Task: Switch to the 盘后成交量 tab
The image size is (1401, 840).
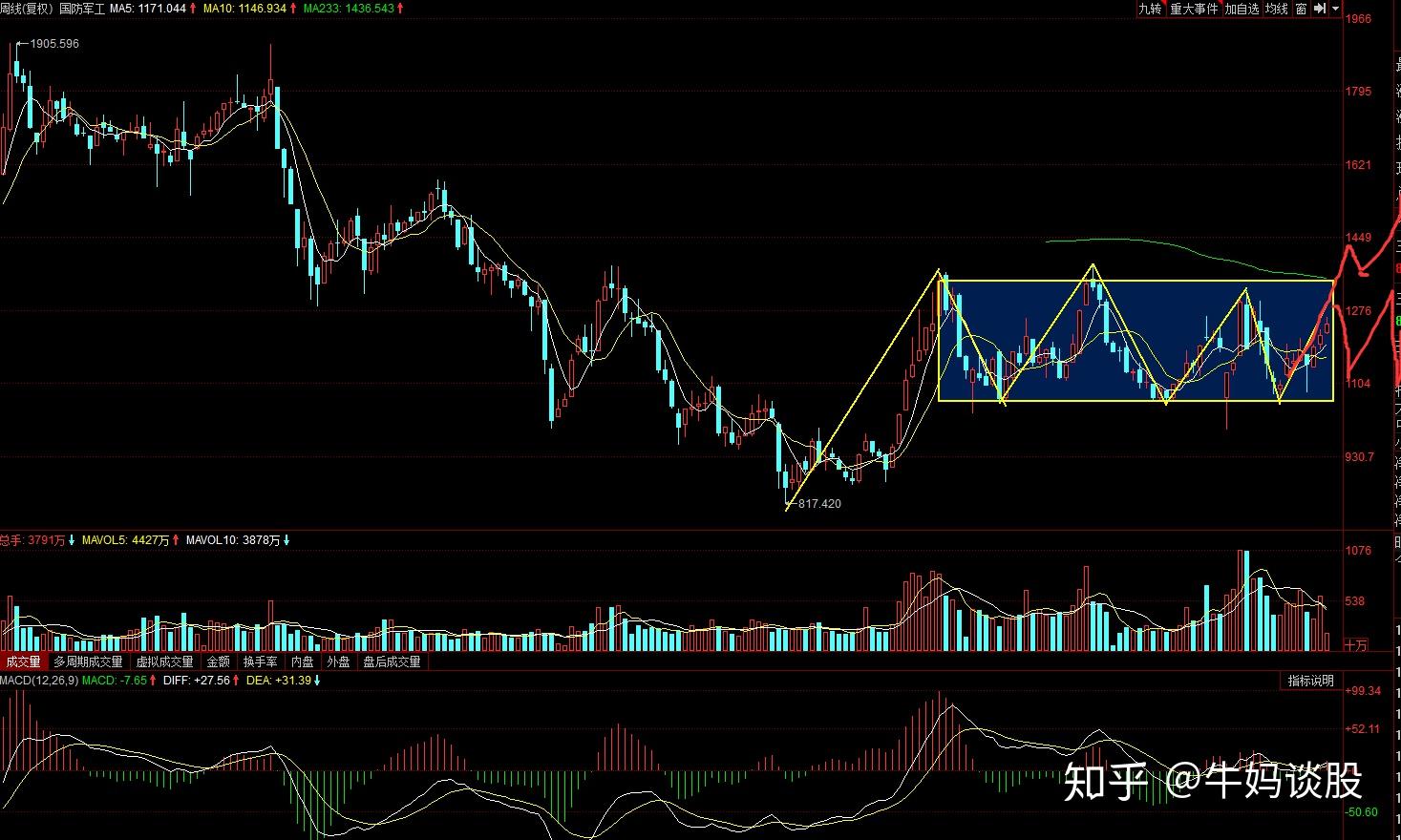Action: coord(392,661)
